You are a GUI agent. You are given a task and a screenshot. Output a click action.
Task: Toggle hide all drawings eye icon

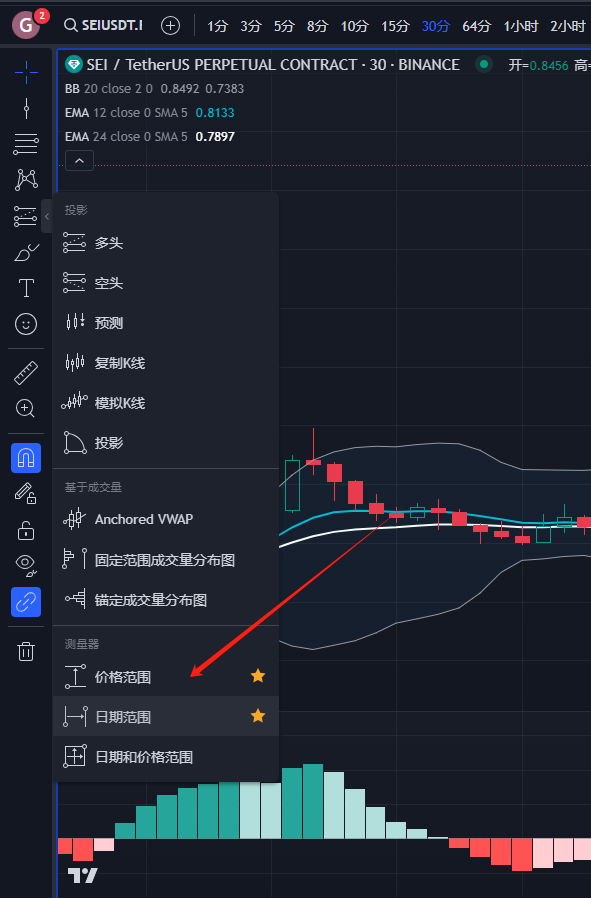click(x=26, y=565)
